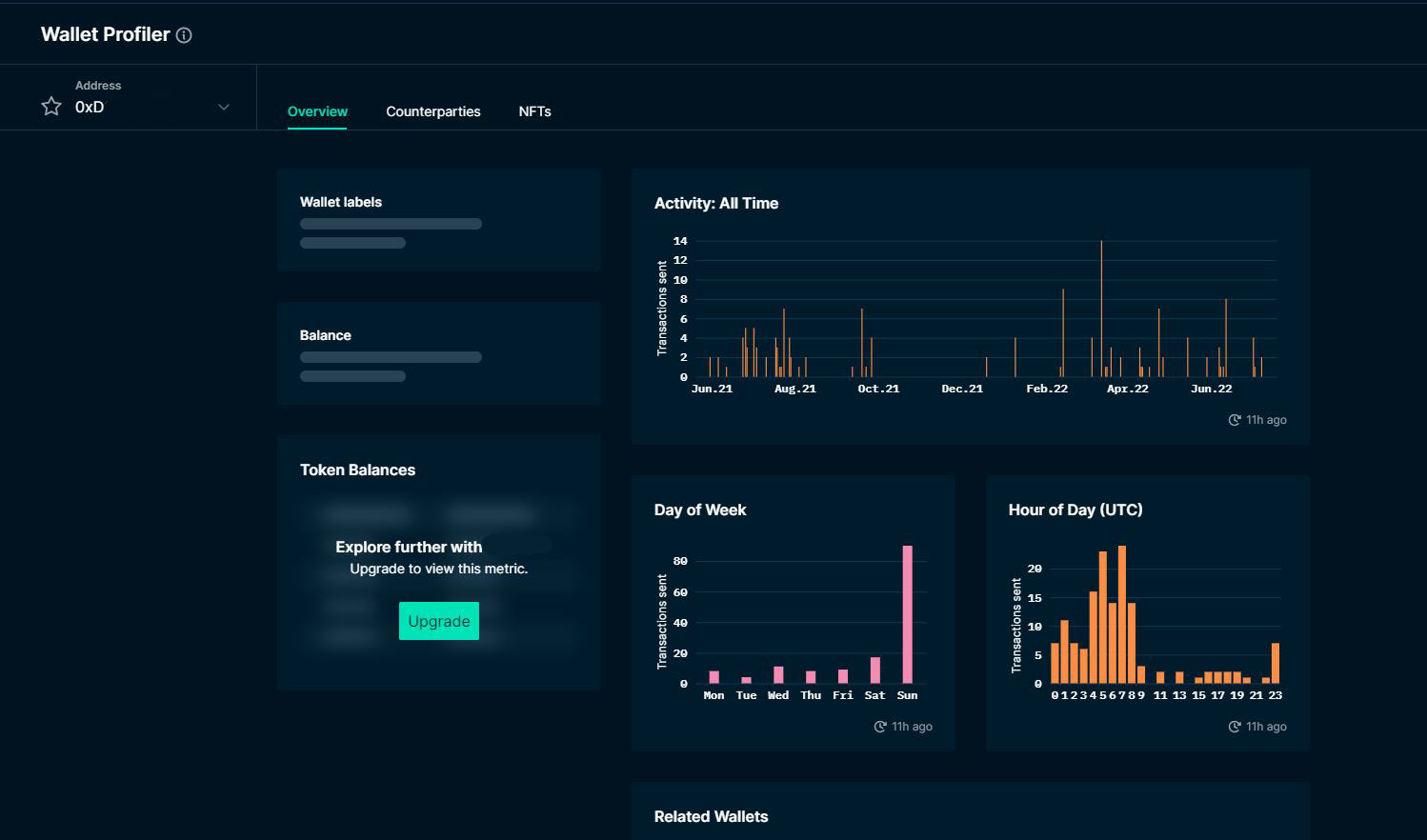Screen dimensions: 1427x840
Task: Click the Upgrade button
Action: pyautogui.click(x=438, y=620)
